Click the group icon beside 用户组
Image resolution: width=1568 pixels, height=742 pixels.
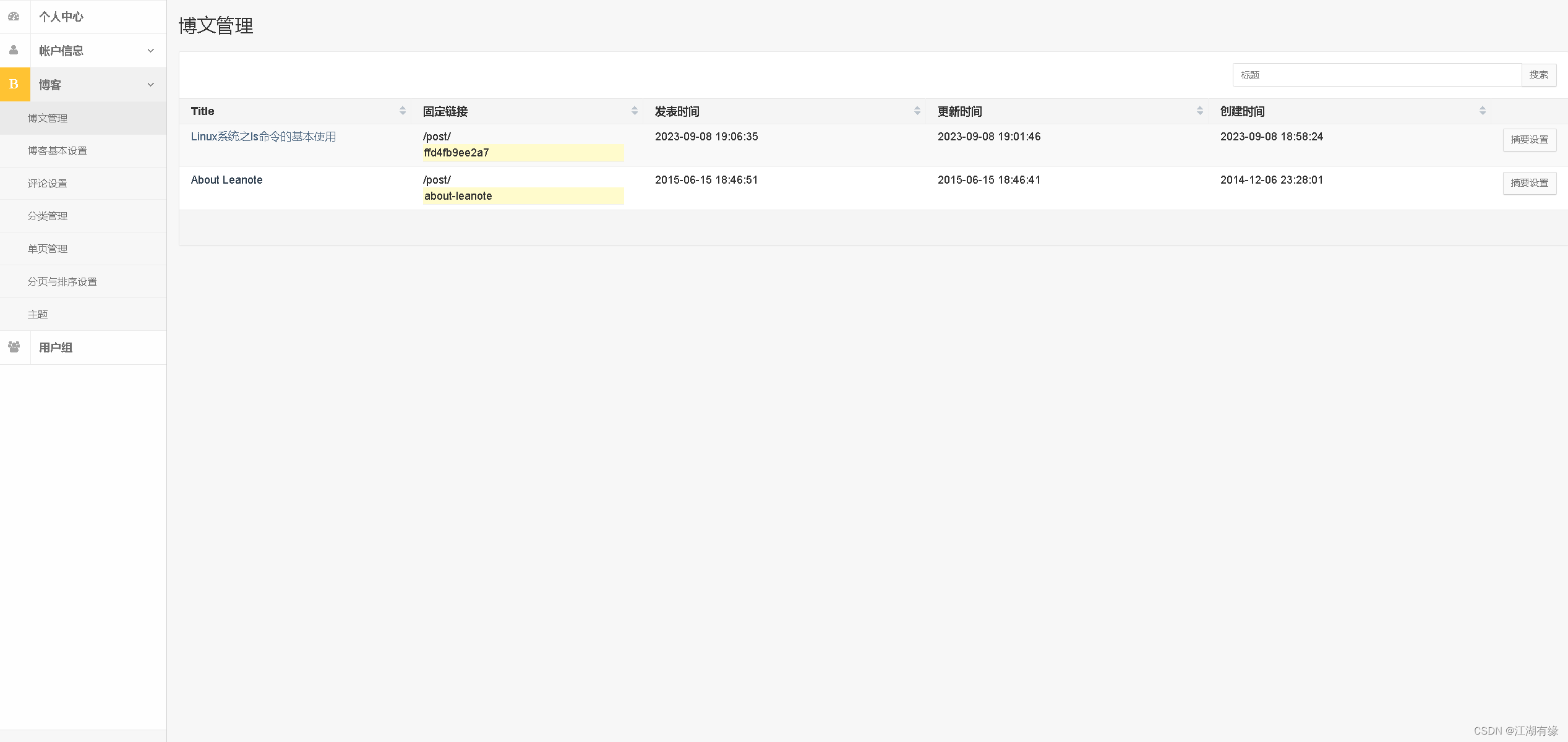click(x=14, y=347)
